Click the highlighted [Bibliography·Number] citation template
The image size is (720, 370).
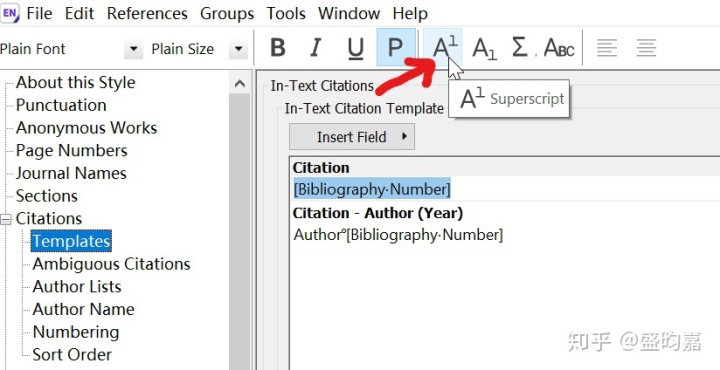pyautogui.click(x=372, y=189)
